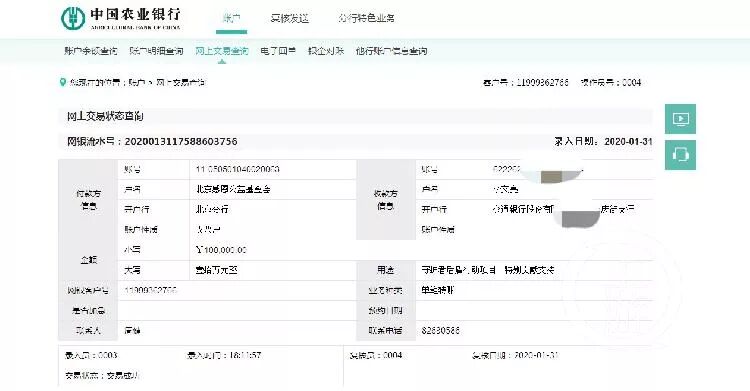Click 操作员号 0004 in header
The height and width of the screenshot is (391, 750).
[x=610, y=82]
